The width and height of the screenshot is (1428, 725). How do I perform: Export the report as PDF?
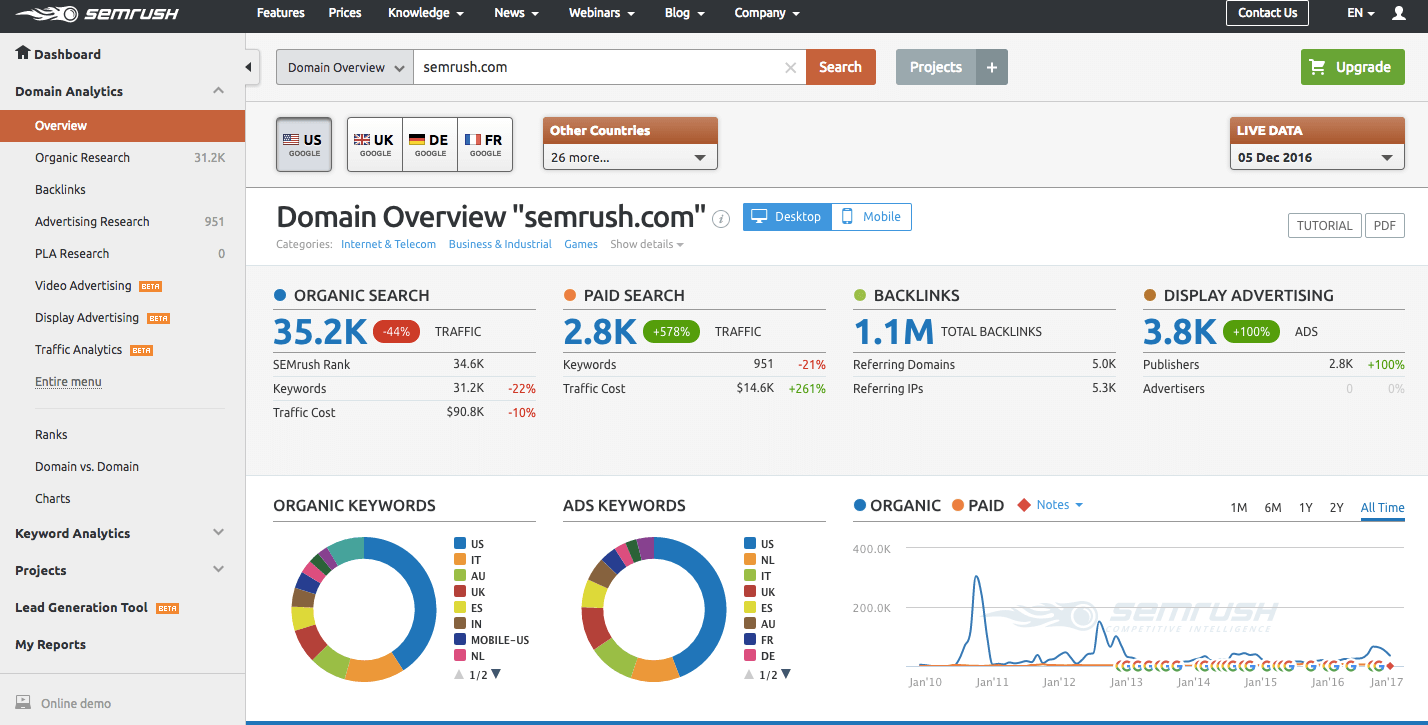coord(1384,226)
